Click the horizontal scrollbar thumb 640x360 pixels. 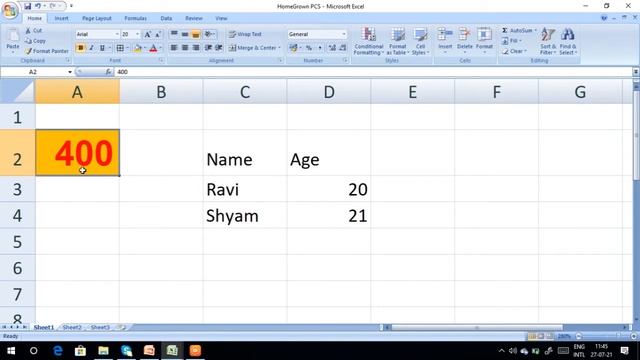pos(477,327)
